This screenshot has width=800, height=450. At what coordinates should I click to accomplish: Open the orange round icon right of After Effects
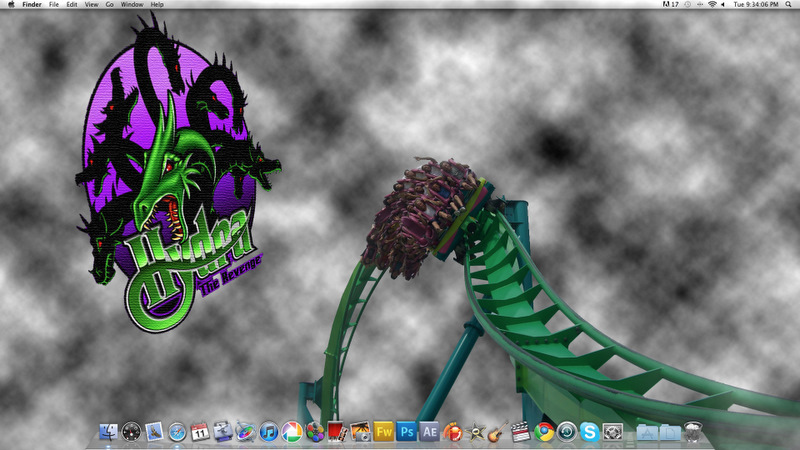(453, 432)
